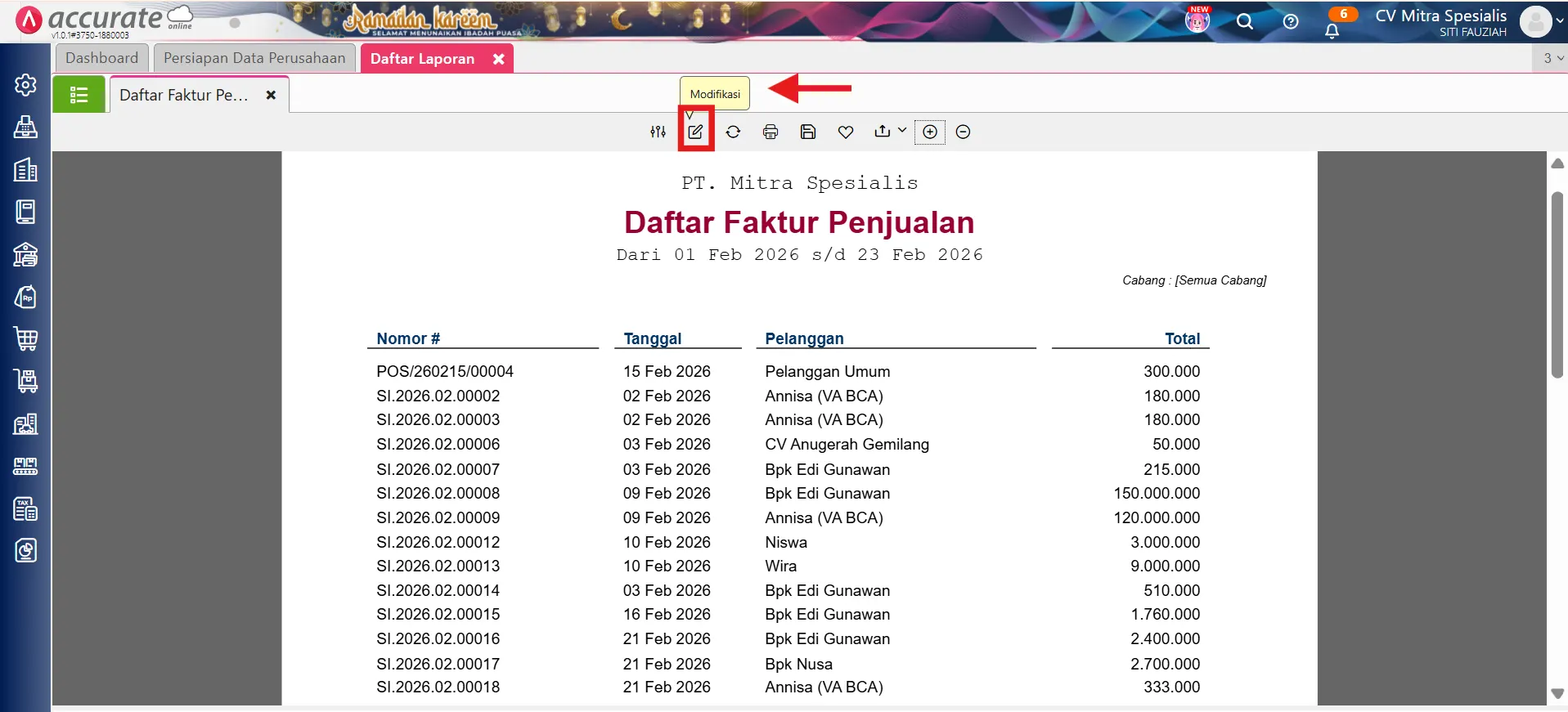Click invoice number POS/260215/00004
Image resolution: width=1568 pixels, height=712 pixels.
tap(445, 371)
